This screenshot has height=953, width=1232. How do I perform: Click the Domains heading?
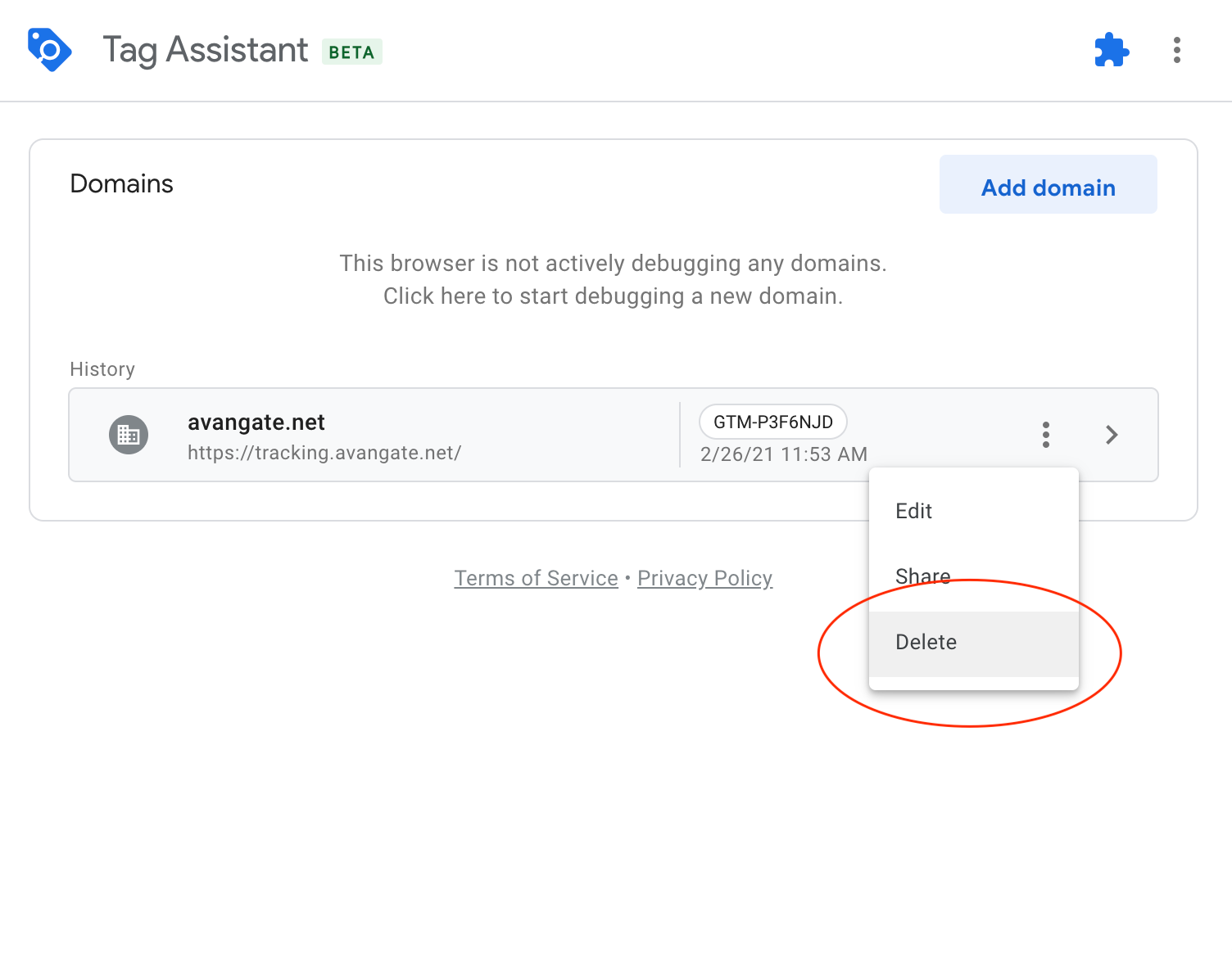pyautogui.click(x=121, y=184)
